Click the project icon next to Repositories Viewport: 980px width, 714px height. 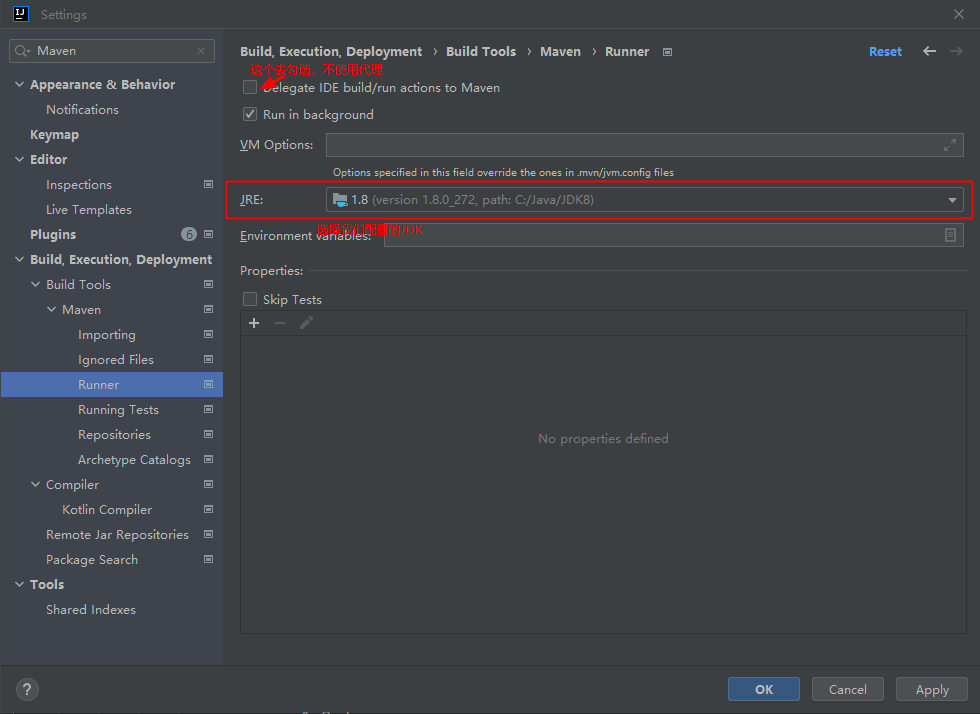[209, 435]
